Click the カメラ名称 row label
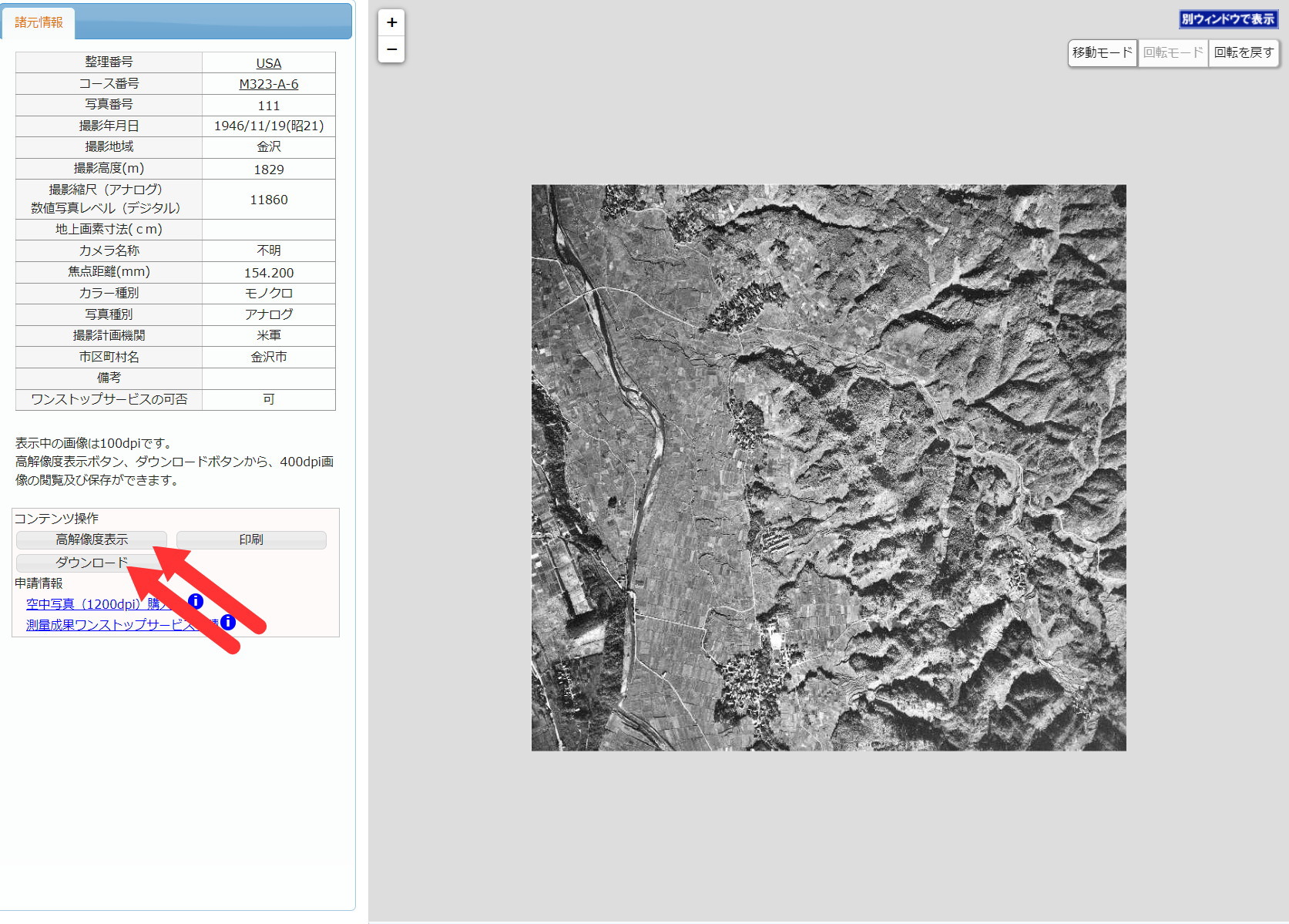Viewport: 1289px width, 924px height. click(109, 250)
